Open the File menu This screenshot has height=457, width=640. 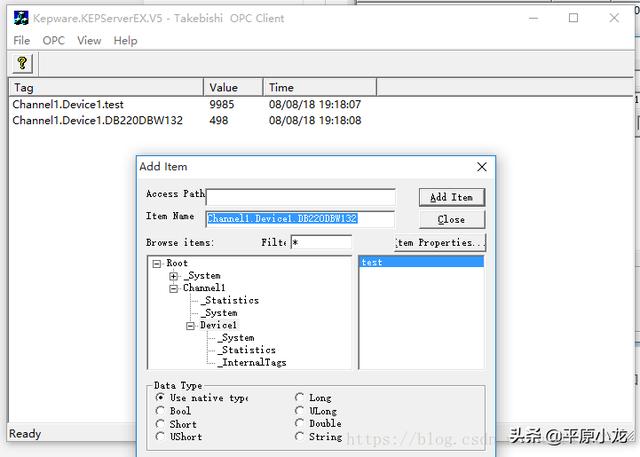(x=21, y=40)
